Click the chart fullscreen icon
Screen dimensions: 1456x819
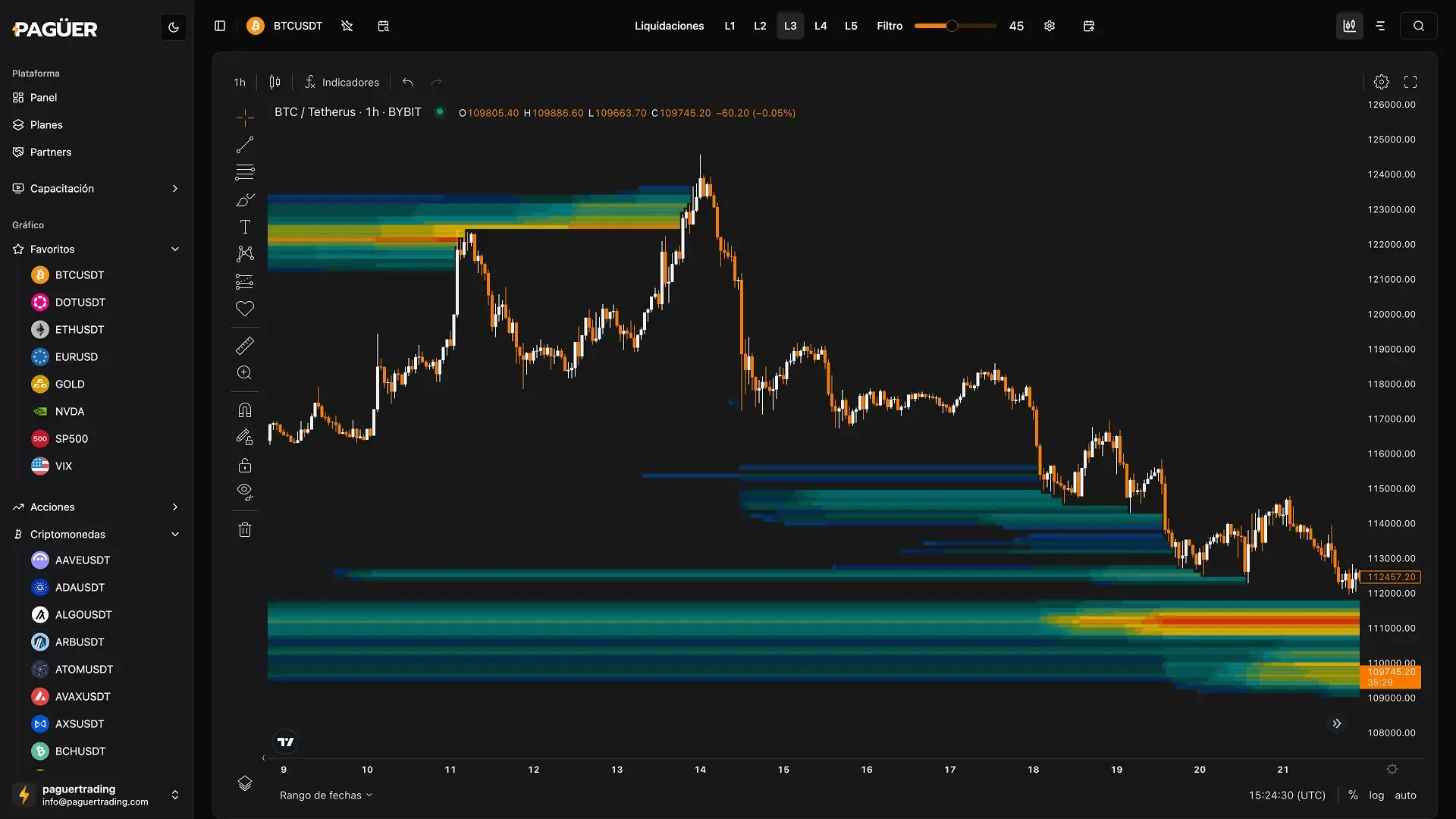pos(1410,82)
